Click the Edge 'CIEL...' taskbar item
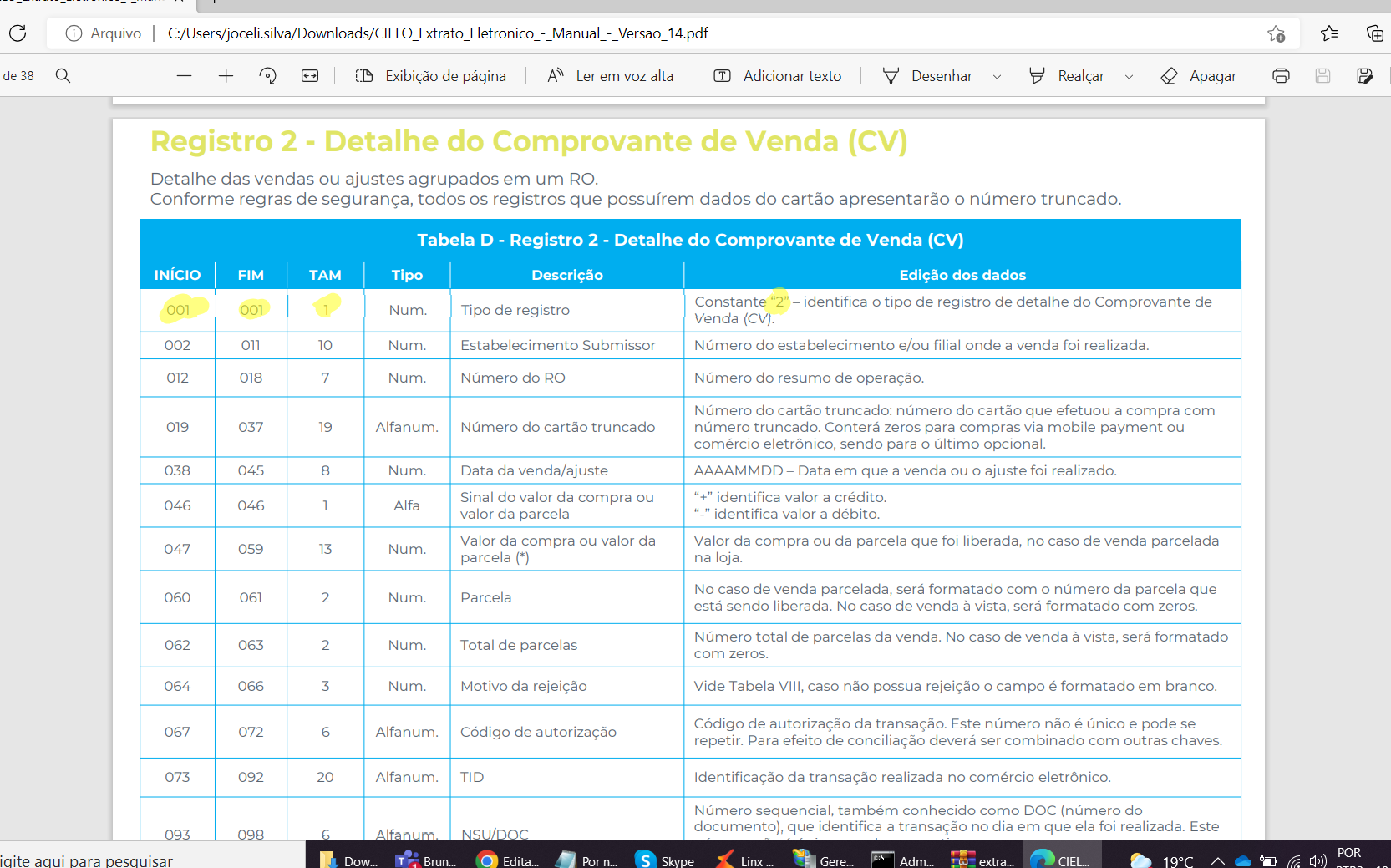This screenshot has height=868, width=1391. coord(1061,858)
